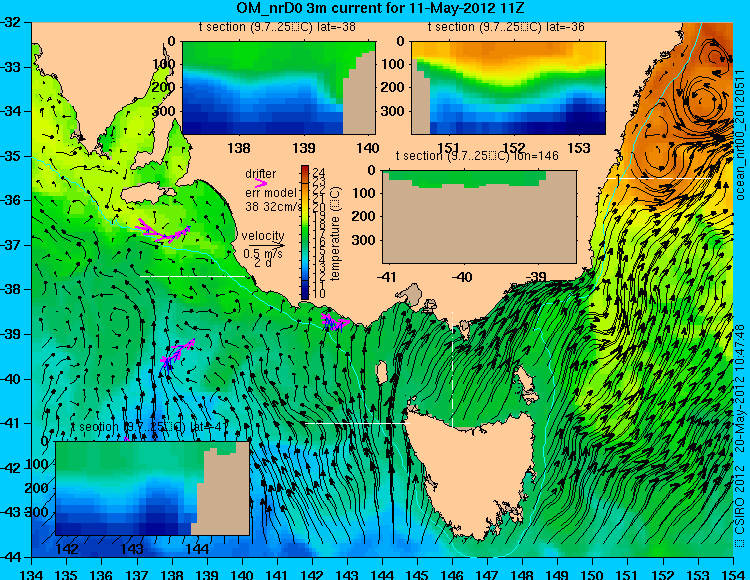Viewport: 750px width, 580px height.
Task: Click the "temperature (°C)" color bar label
Action: tap(335, 233)
